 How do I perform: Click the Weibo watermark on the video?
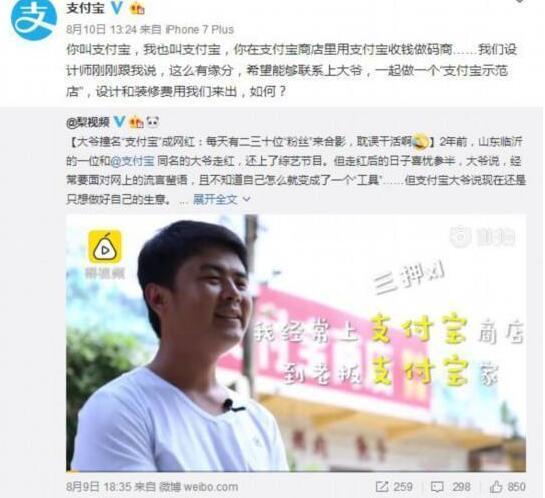click(482, 237)
